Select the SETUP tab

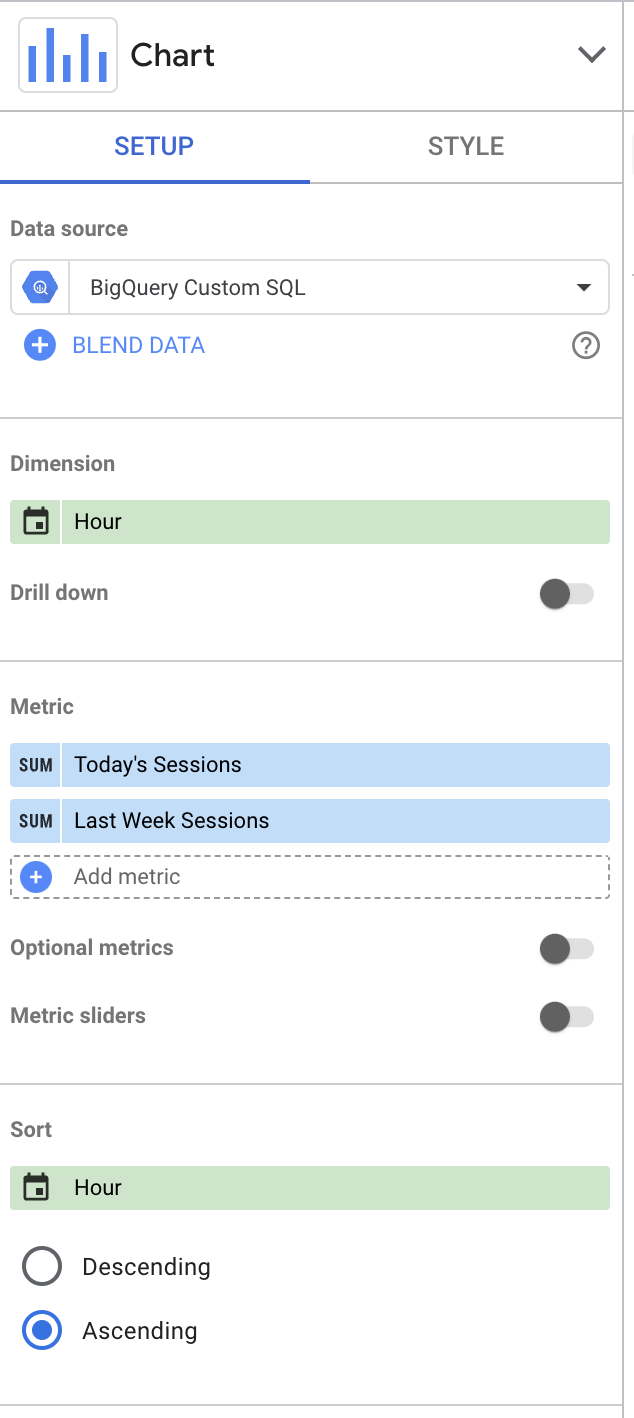[154, 146]
